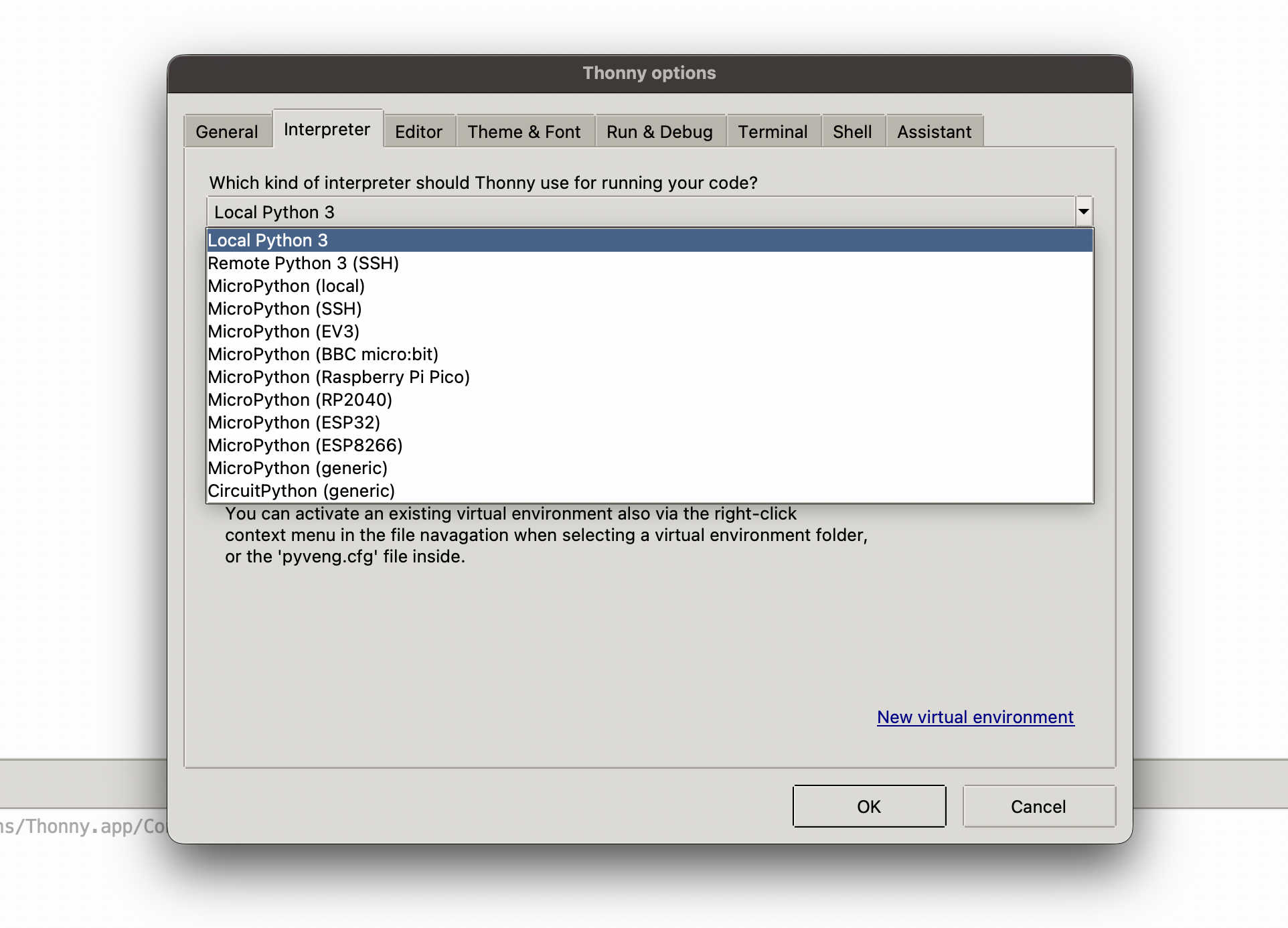Select MicroPython (SSH) from list
The height and width of the screenshot is (928, 1288).
click(x=285, y=309)
